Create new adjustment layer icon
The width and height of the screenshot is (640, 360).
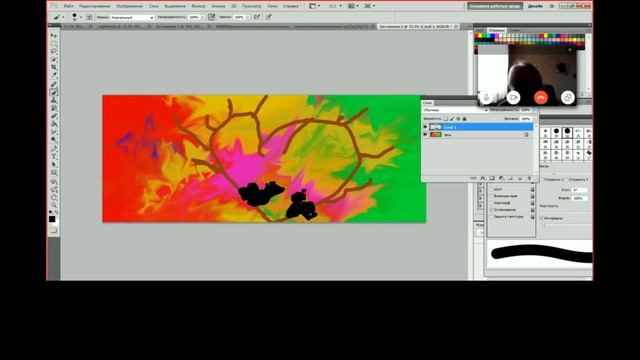click(502, 178)
